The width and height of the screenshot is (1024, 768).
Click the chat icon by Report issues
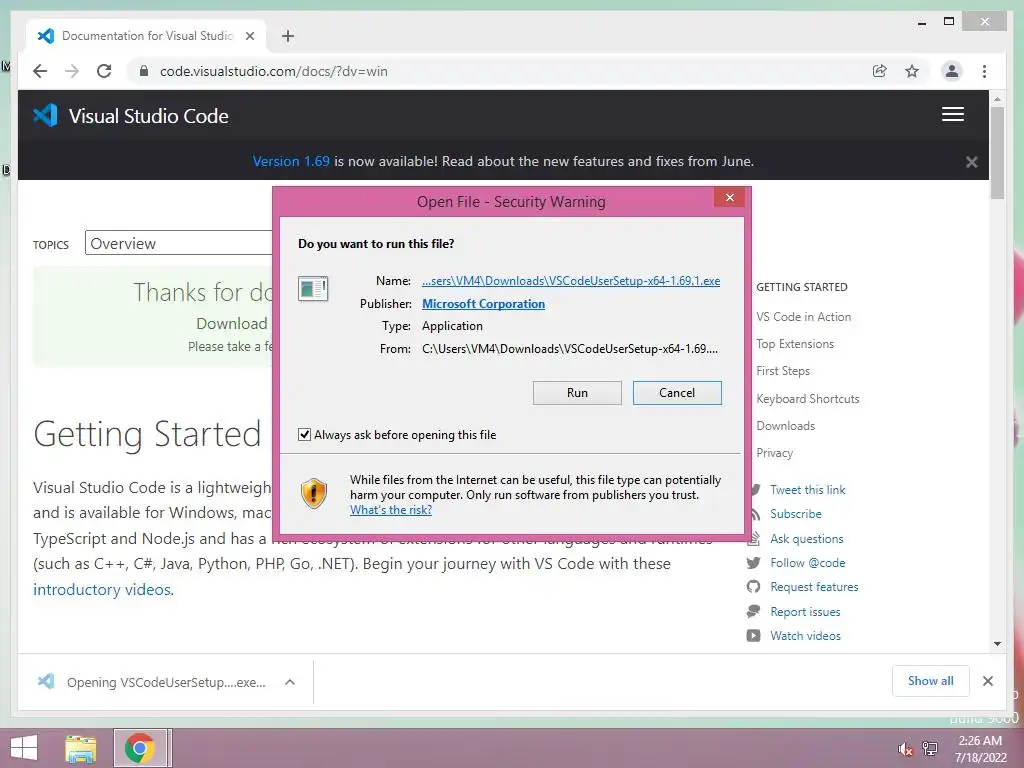[753, 611]
